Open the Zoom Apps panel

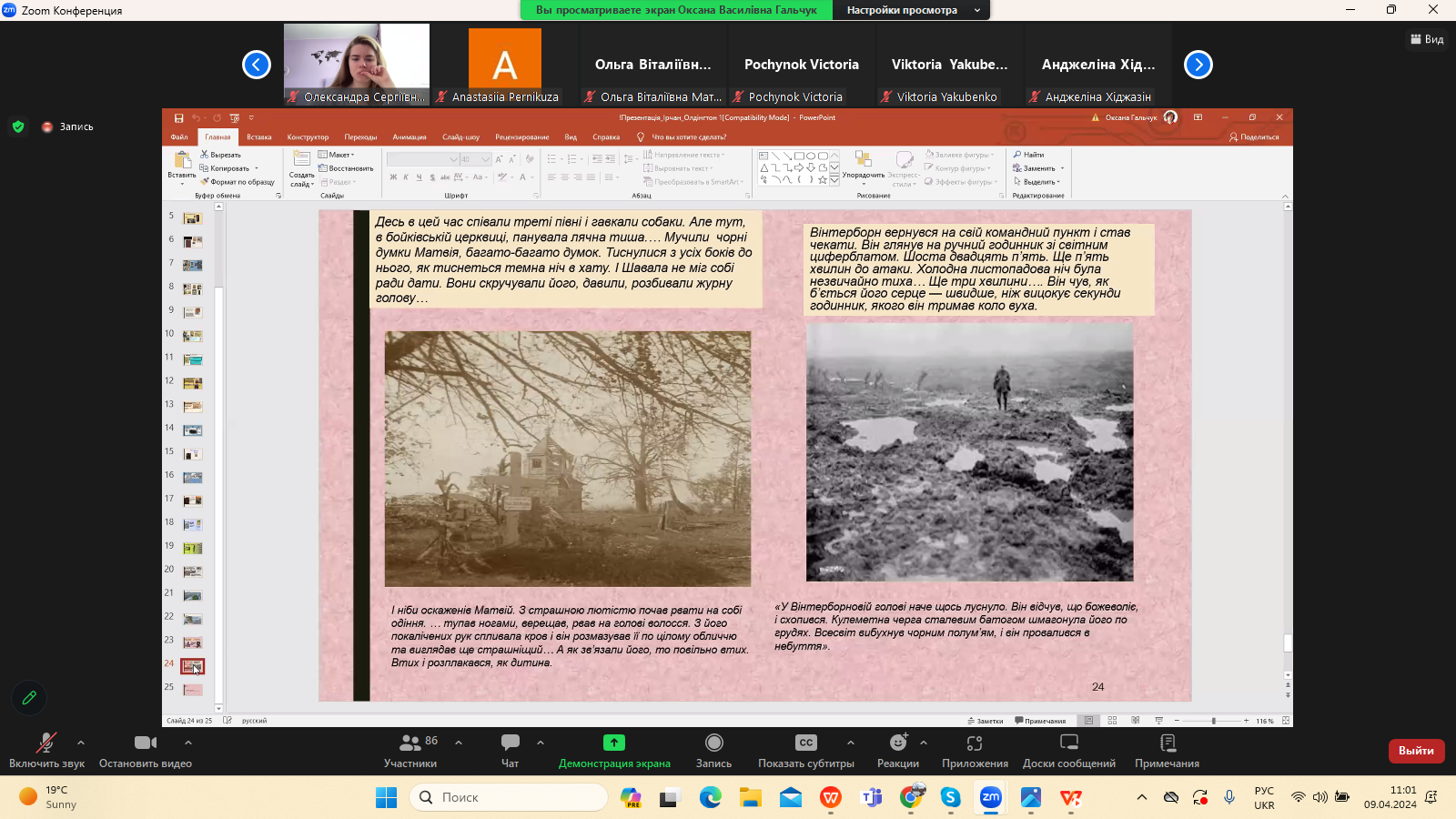975,743
